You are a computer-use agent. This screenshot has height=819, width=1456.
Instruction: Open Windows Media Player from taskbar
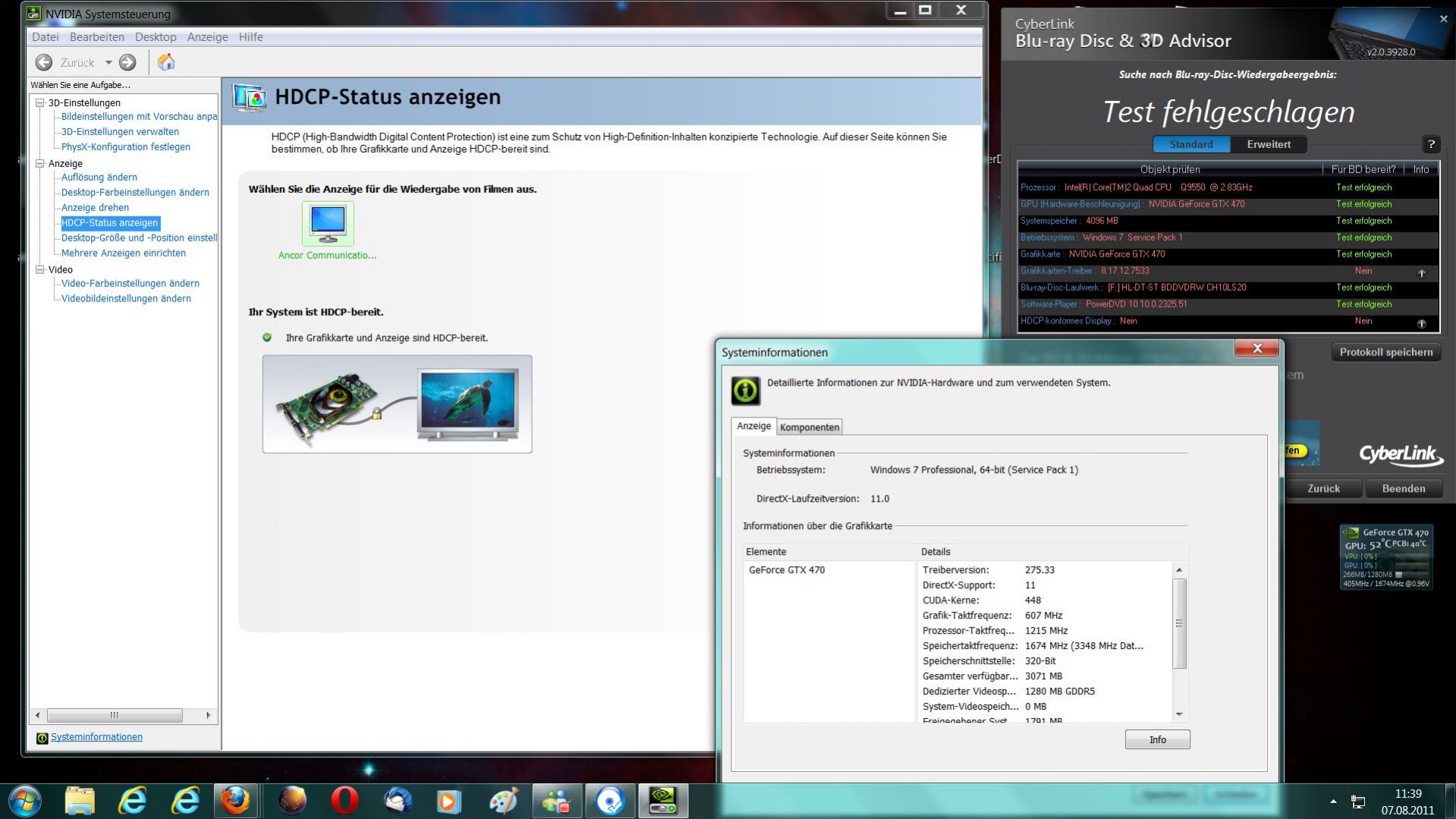(x=449, y=801)
